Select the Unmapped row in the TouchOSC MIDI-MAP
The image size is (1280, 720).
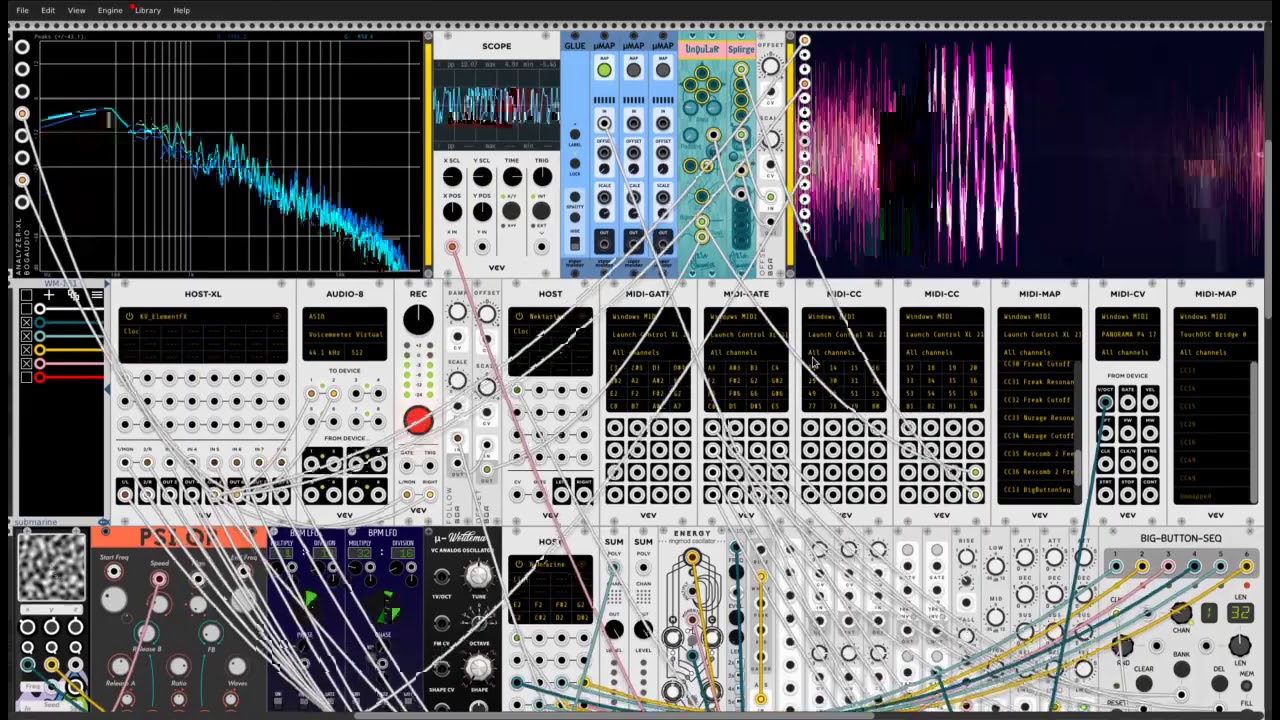pos(1213,496)
